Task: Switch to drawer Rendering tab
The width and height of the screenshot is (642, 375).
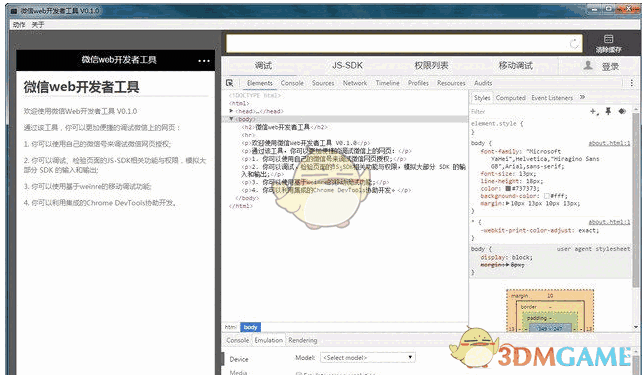Action: point(303,340)
